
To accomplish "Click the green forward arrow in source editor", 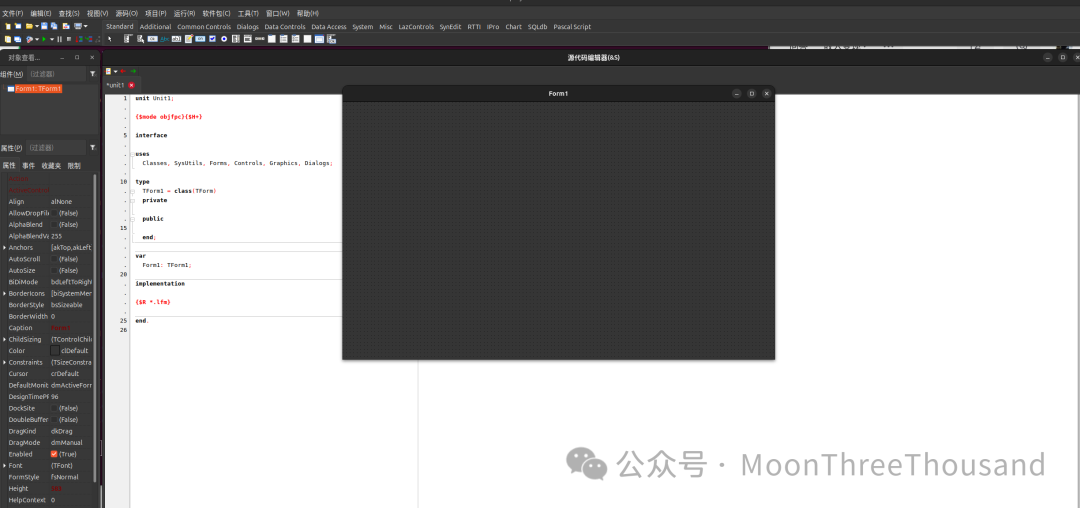I will [133, 71].
